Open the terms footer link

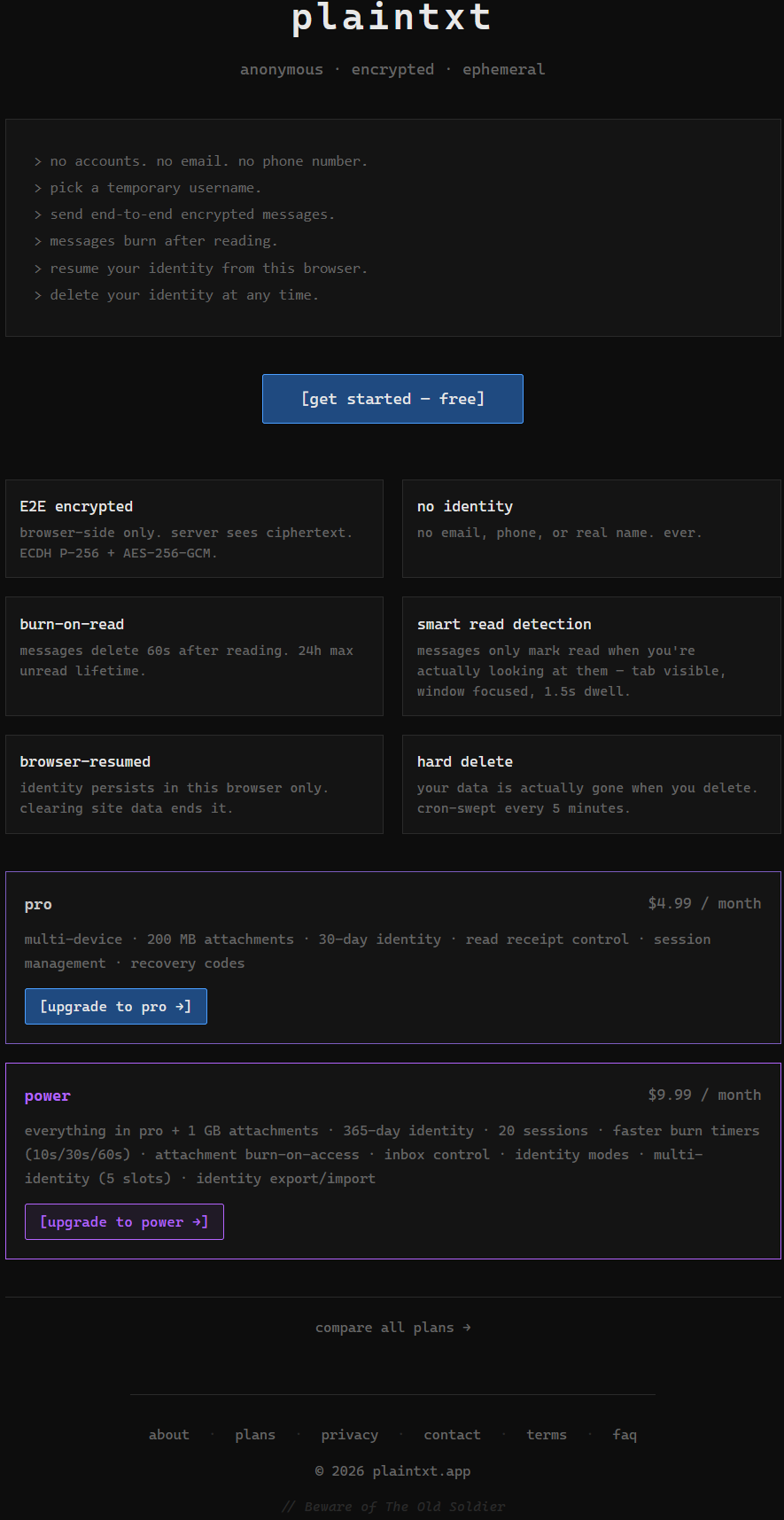(x=547, y=1435)
